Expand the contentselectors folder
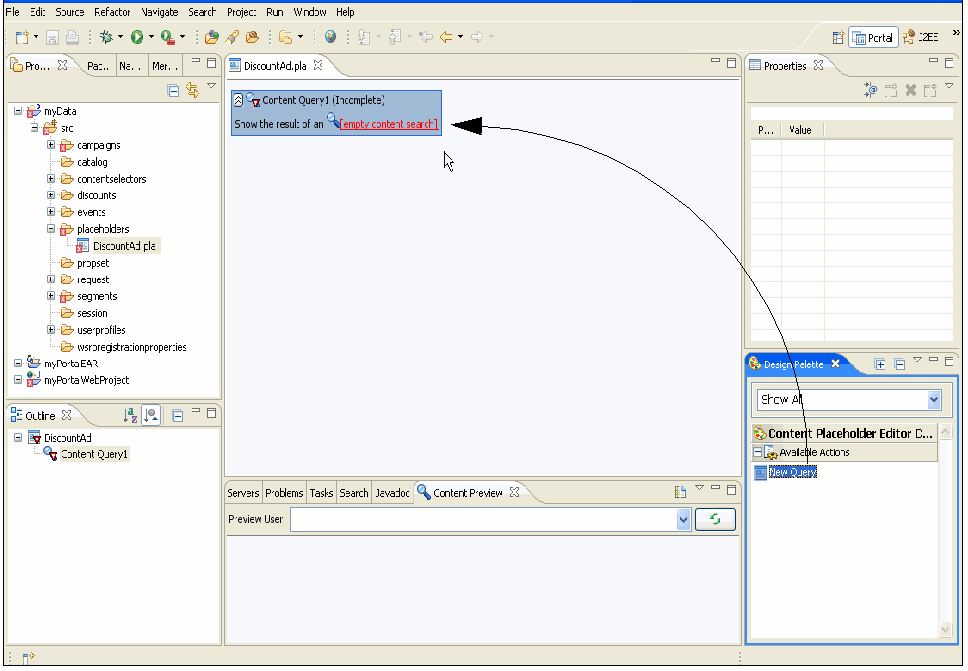Screen dimensions: 968x671 point(51,178)
